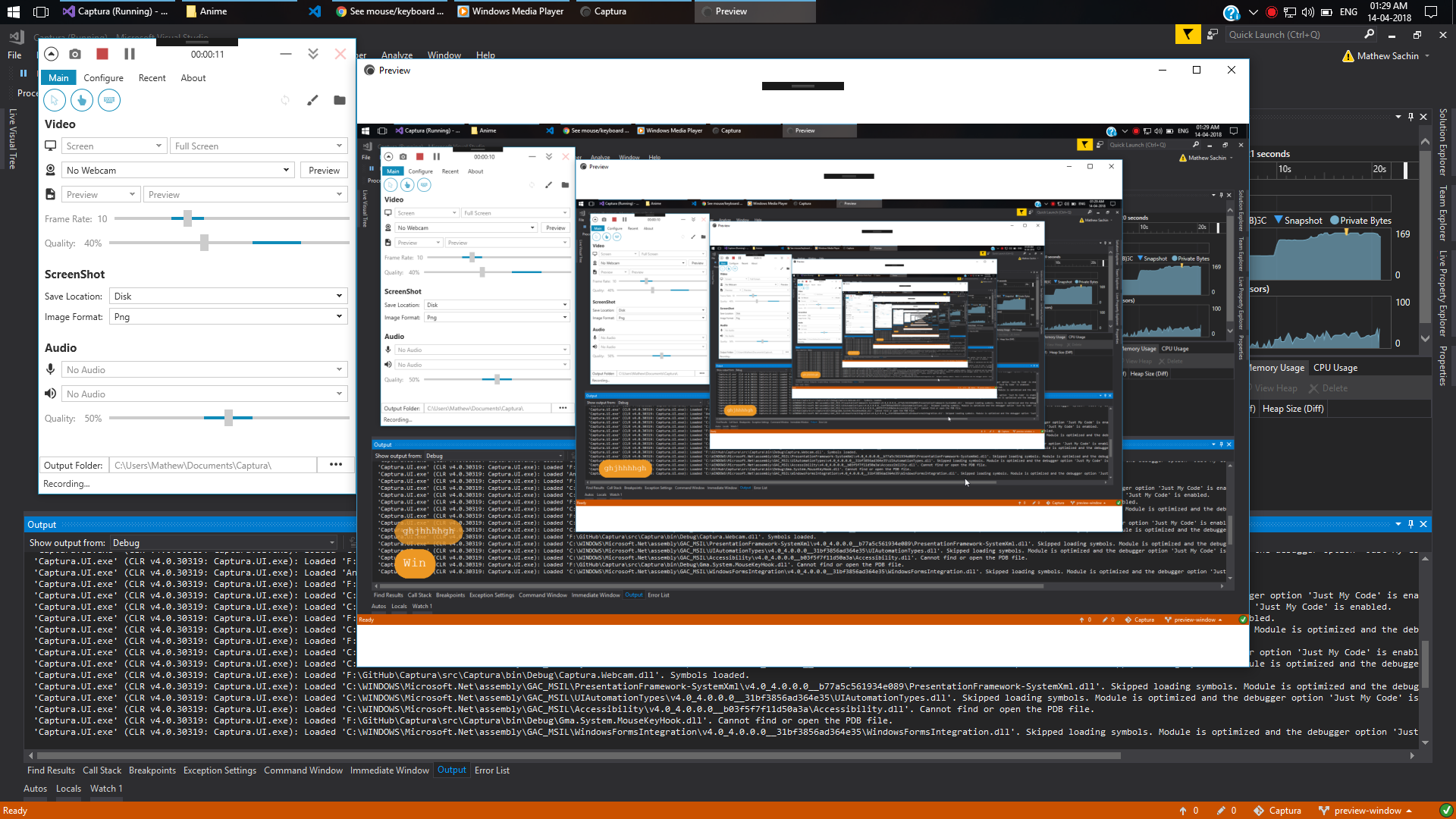The width and height of the screenshot is (1456, 819).
Task: Toggle the mouse clicks overlay option
Action: (81, 99)
